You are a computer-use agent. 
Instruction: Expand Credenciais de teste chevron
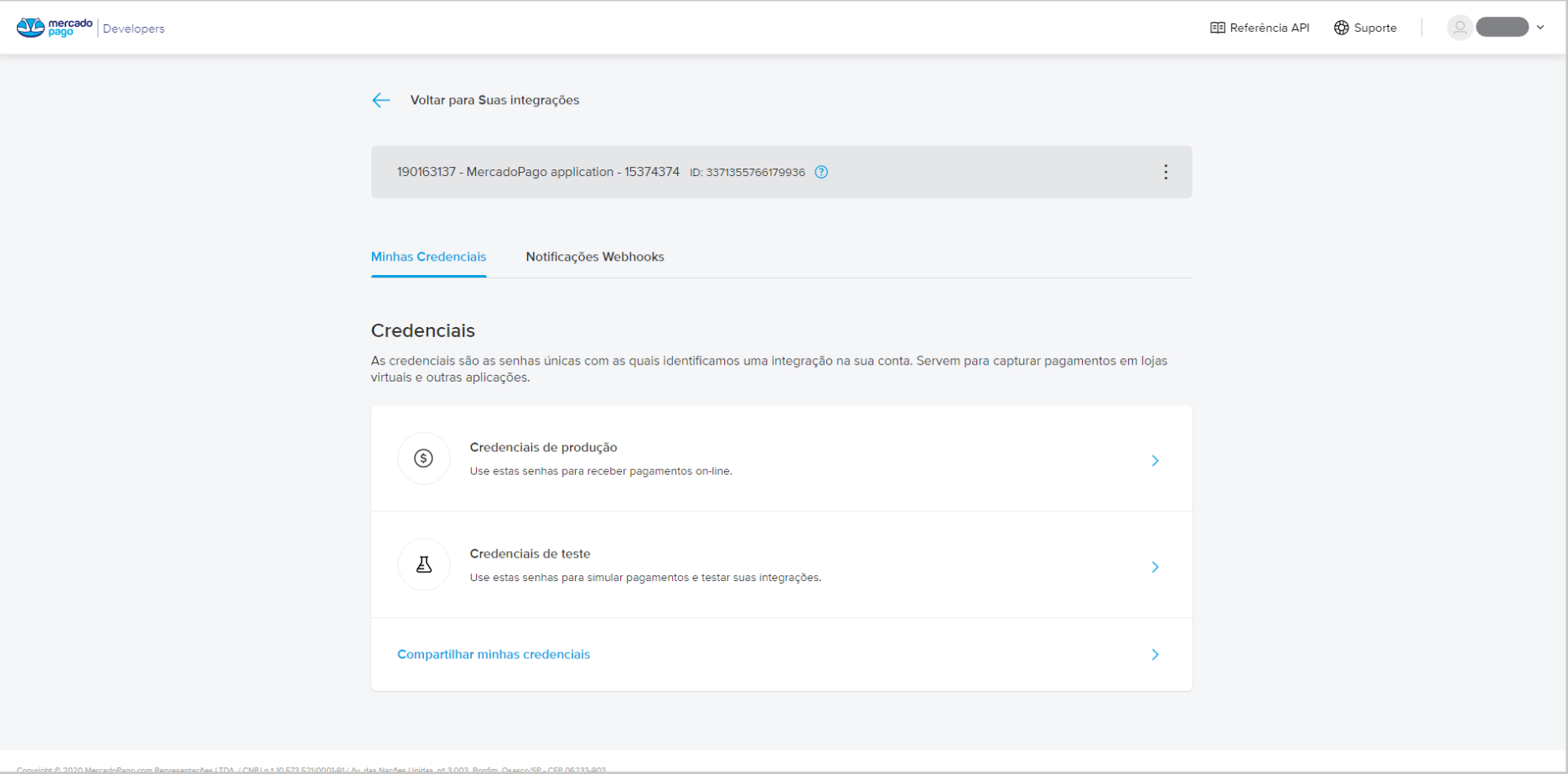point(1155,567)
